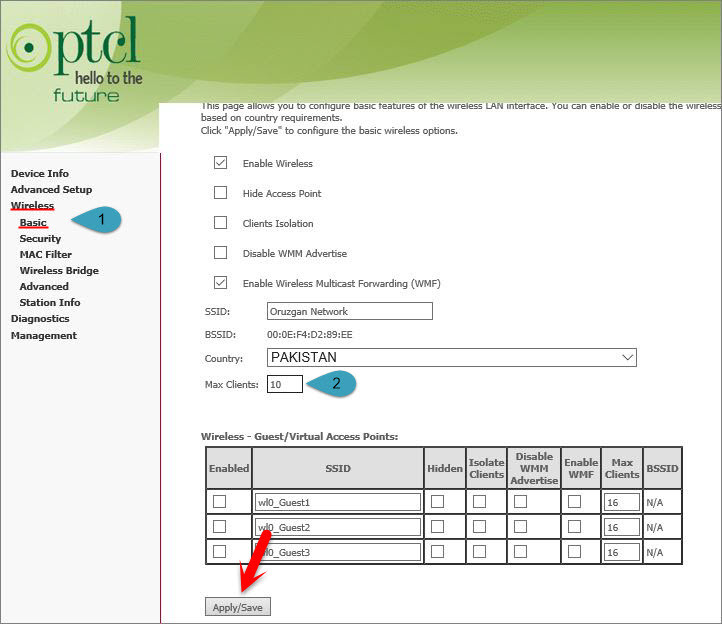Check Enable WMF for wl0_Guest3

[574, 551]
